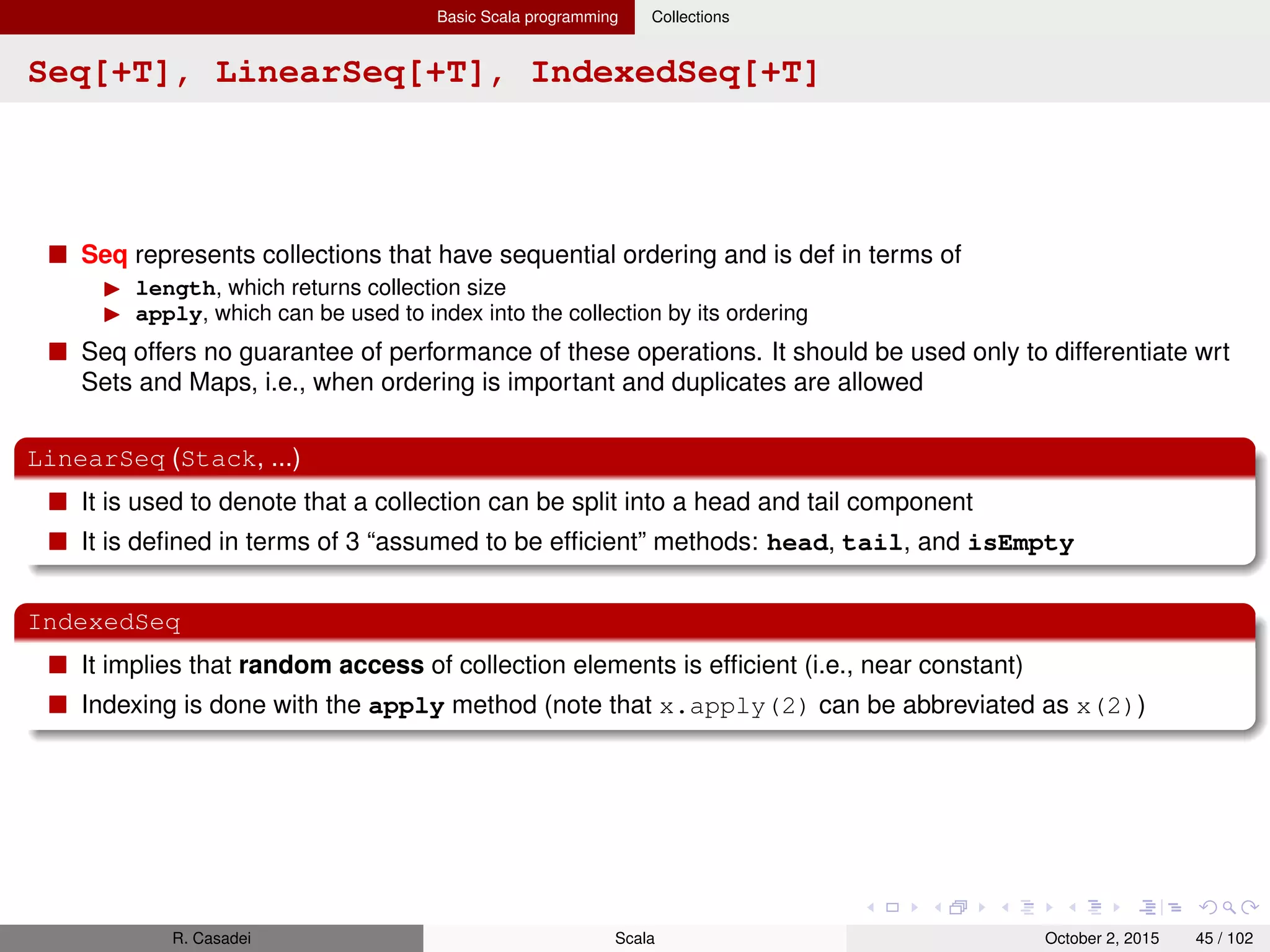The height and width of the screenshot is (952, 1270).
Task: Click the subsection lines navigation icon
Action: (1028, 907)
